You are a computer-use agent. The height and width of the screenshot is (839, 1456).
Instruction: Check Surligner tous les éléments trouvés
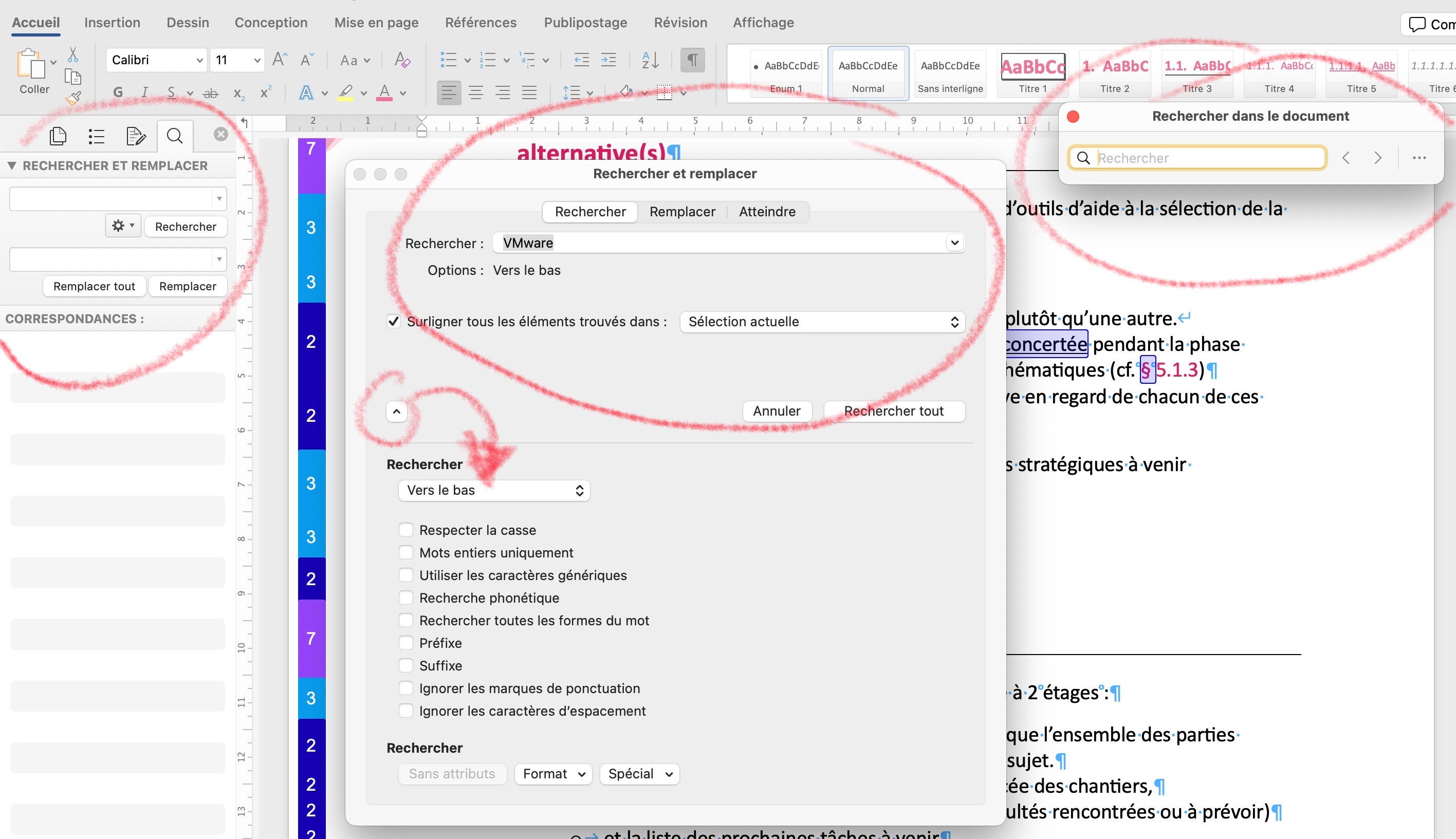tap(393, 321)
